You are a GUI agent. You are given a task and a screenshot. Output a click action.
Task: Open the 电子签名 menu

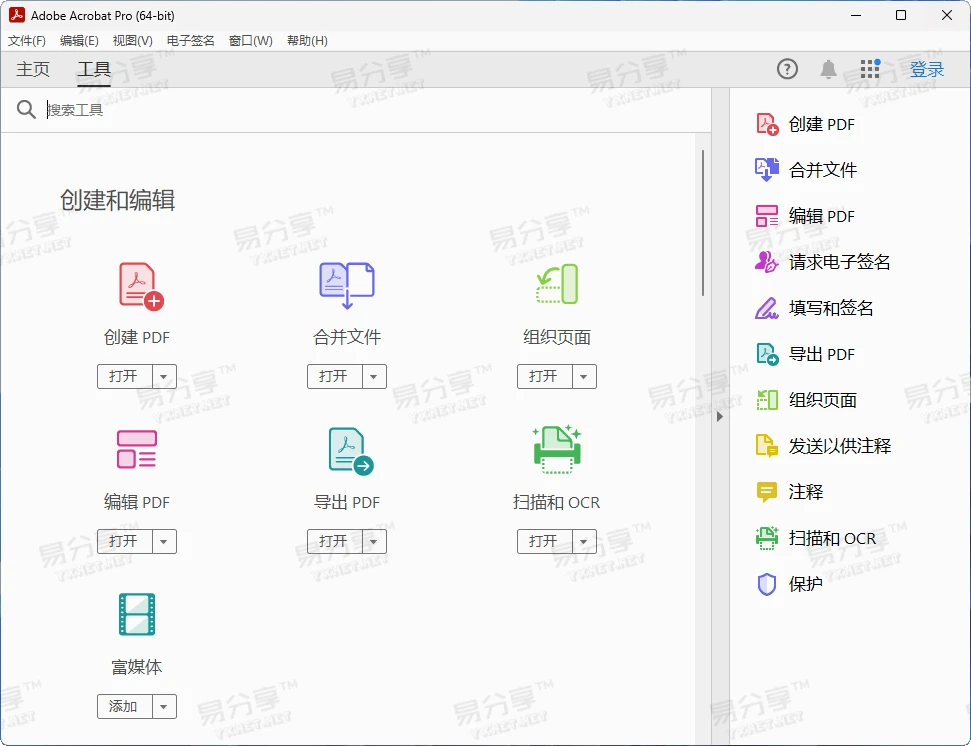(x=191, y=41)
